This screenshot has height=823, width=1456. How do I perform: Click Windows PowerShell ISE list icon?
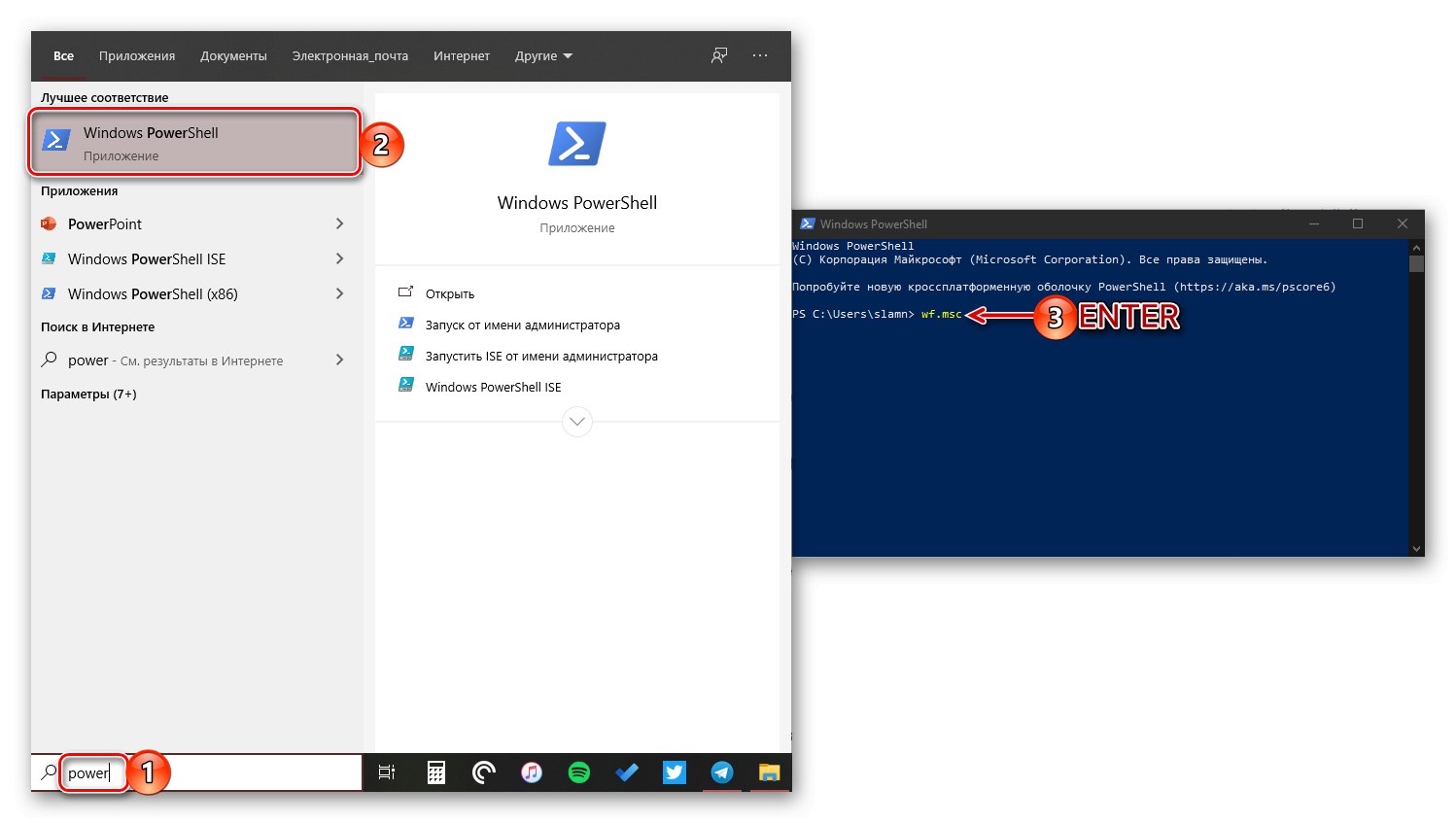click(49, 258)
